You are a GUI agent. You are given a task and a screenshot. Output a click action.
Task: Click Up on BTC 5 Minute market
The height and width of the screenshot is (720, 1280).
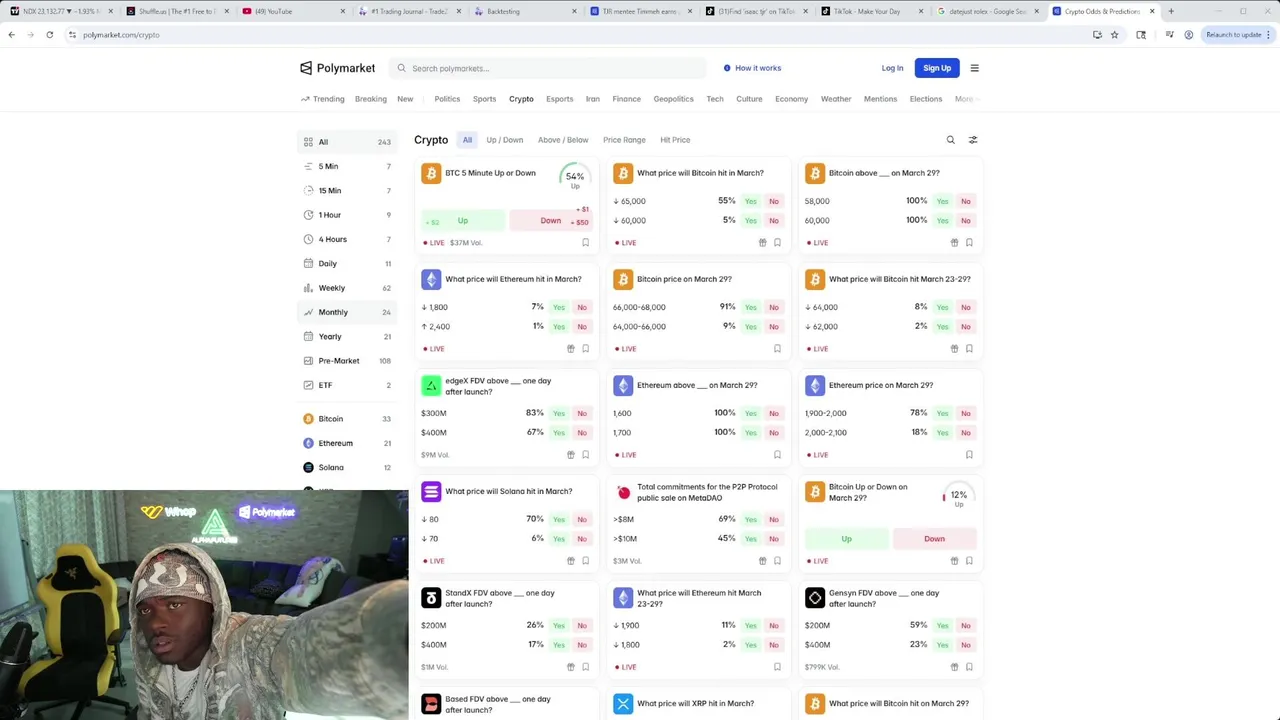(x=463, y=220)
